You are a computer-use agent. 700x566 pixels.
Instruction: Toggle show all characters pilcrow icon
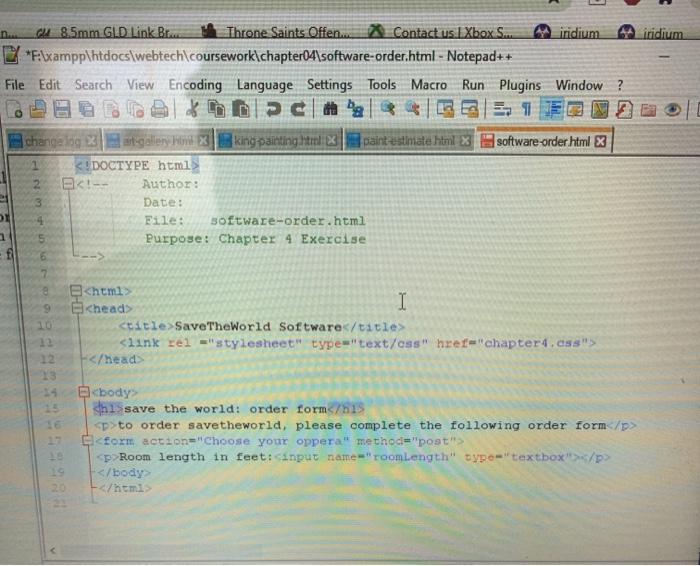(x=527, y=109)
